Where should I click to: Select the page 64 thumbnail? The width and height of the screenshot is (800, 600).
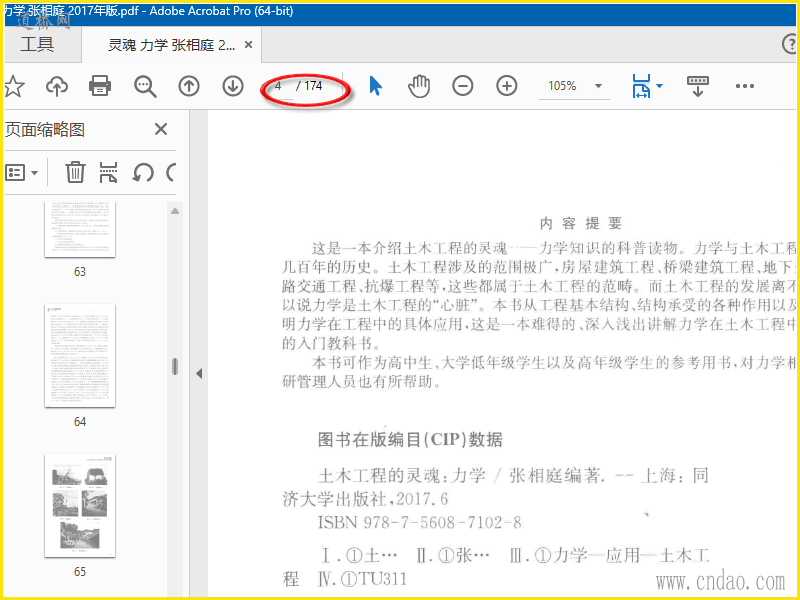tap(80, 356)
